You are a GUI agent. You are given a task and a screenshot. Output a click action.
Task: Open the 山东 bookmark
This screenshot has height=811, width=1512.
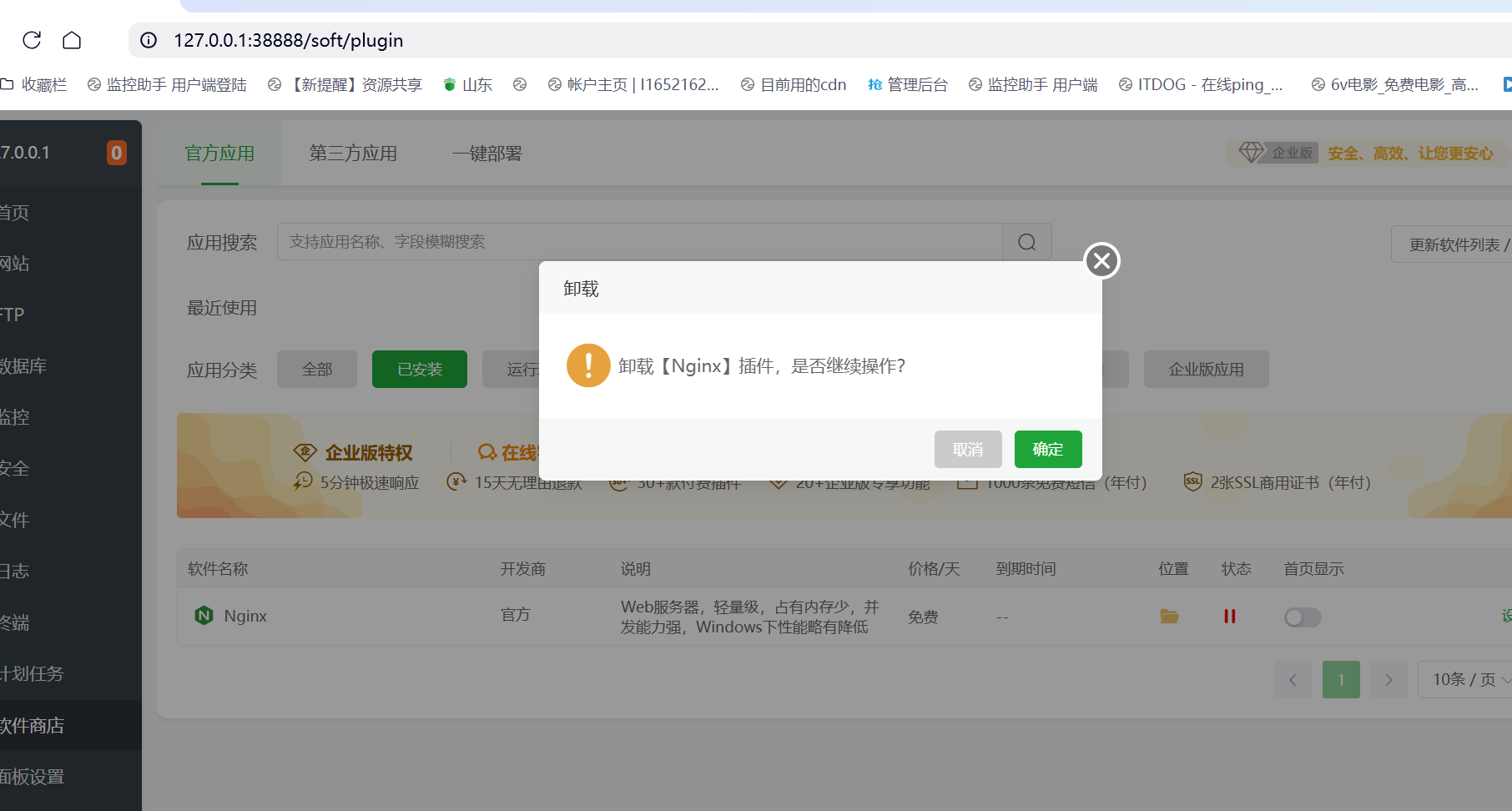(x=467, y=84)
